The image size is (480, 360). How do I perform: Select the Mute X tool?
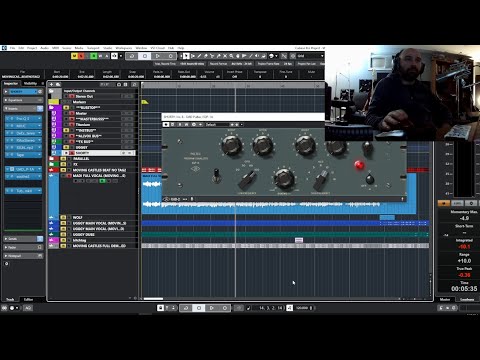click(x=225, y=56)
